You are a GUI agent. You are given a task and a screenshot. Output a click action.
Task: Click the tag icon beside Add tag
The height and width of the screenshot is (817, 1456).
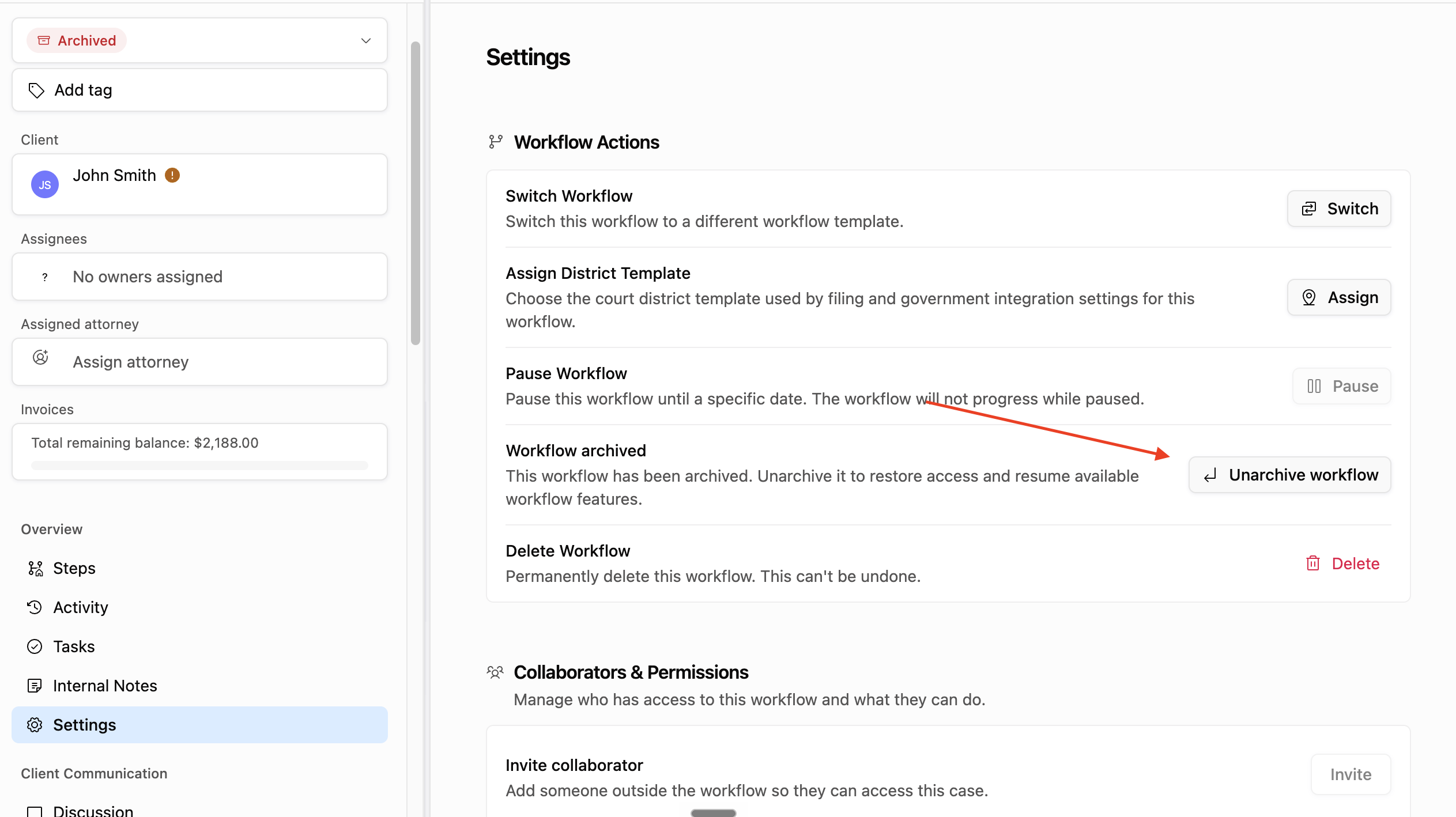pos(36,90)
